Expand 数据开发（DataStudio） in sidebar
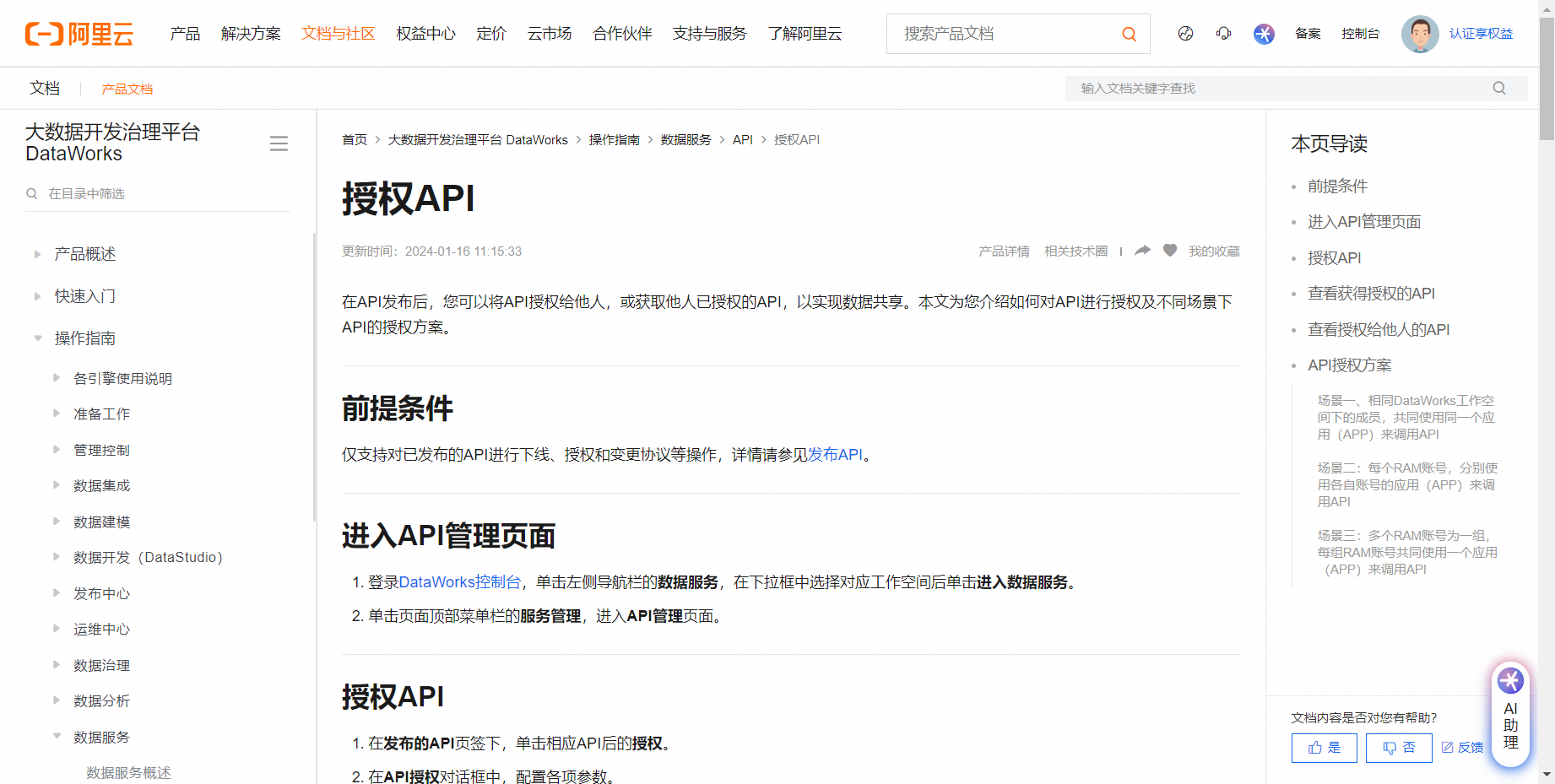Viewport: 1555px width, 784px height. click(x=57, y=557)
